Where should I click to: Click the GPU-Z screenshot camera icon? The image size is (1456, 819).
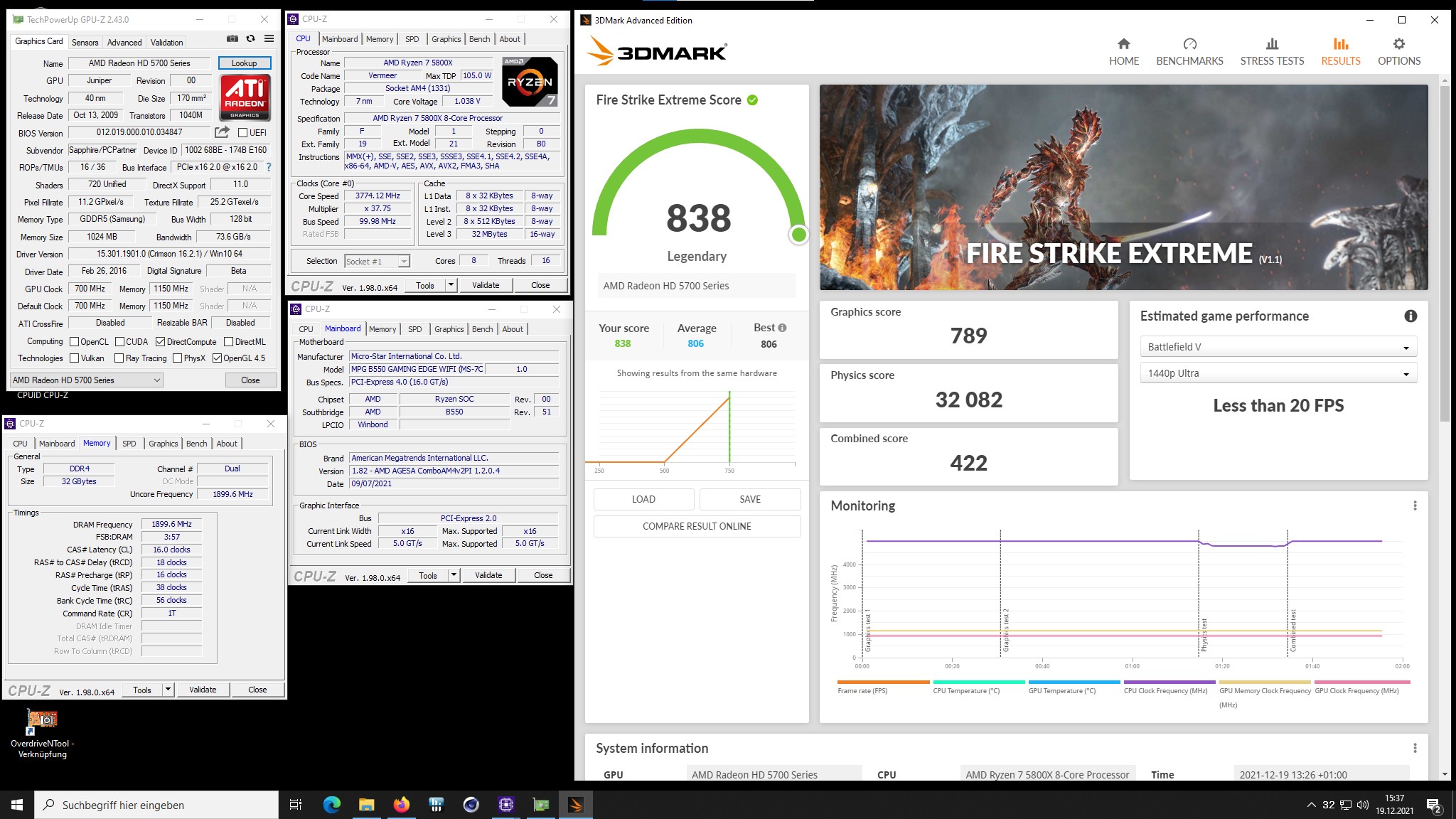[232, 39]
